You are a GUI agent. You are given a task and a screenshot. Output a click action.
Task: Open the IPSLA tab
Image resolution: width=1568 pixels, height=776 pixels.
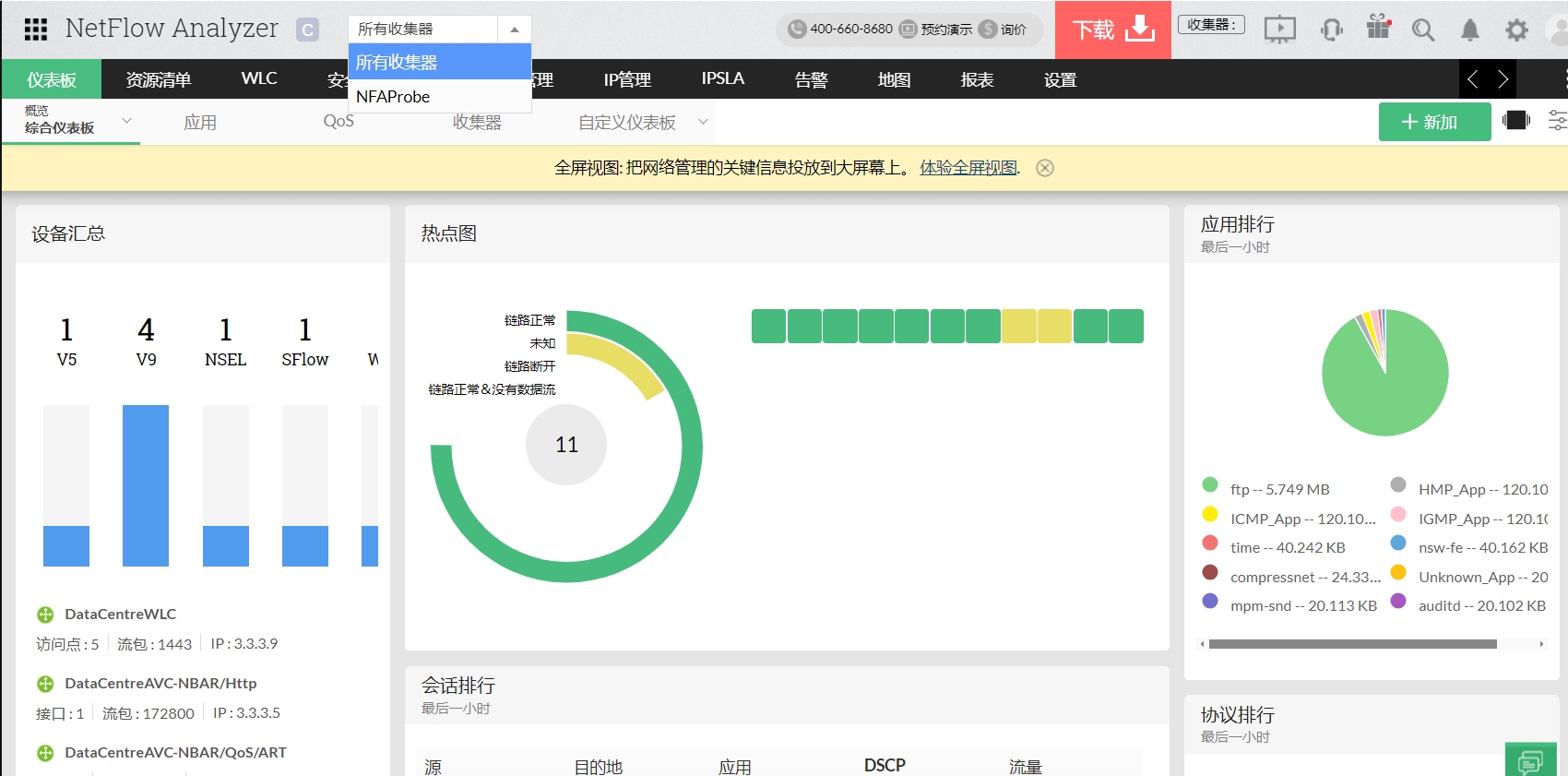(x=722, y=78)
